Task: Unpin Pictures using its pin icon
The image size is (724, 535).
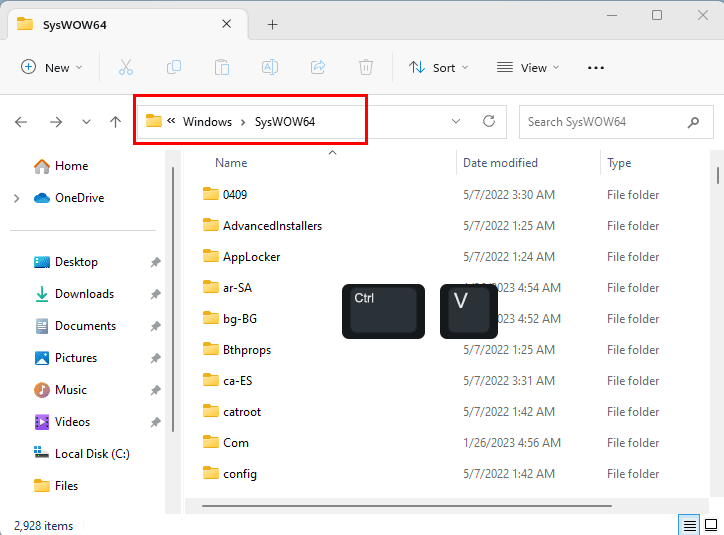Action: 155,358
